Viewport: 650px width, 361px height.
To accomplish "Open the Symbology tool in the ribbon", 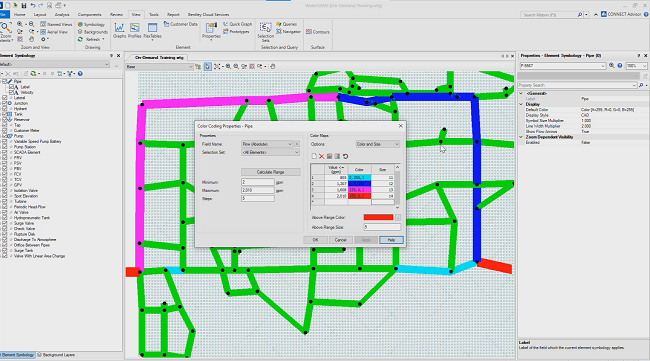I will 91,24.
